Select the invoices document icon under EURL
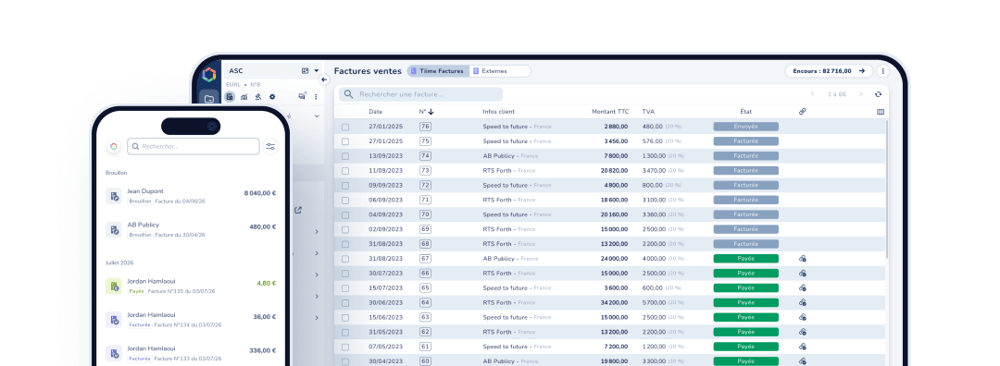This screenshot has width=1000, height=366. pyautogui.click(x=230, y=97)
